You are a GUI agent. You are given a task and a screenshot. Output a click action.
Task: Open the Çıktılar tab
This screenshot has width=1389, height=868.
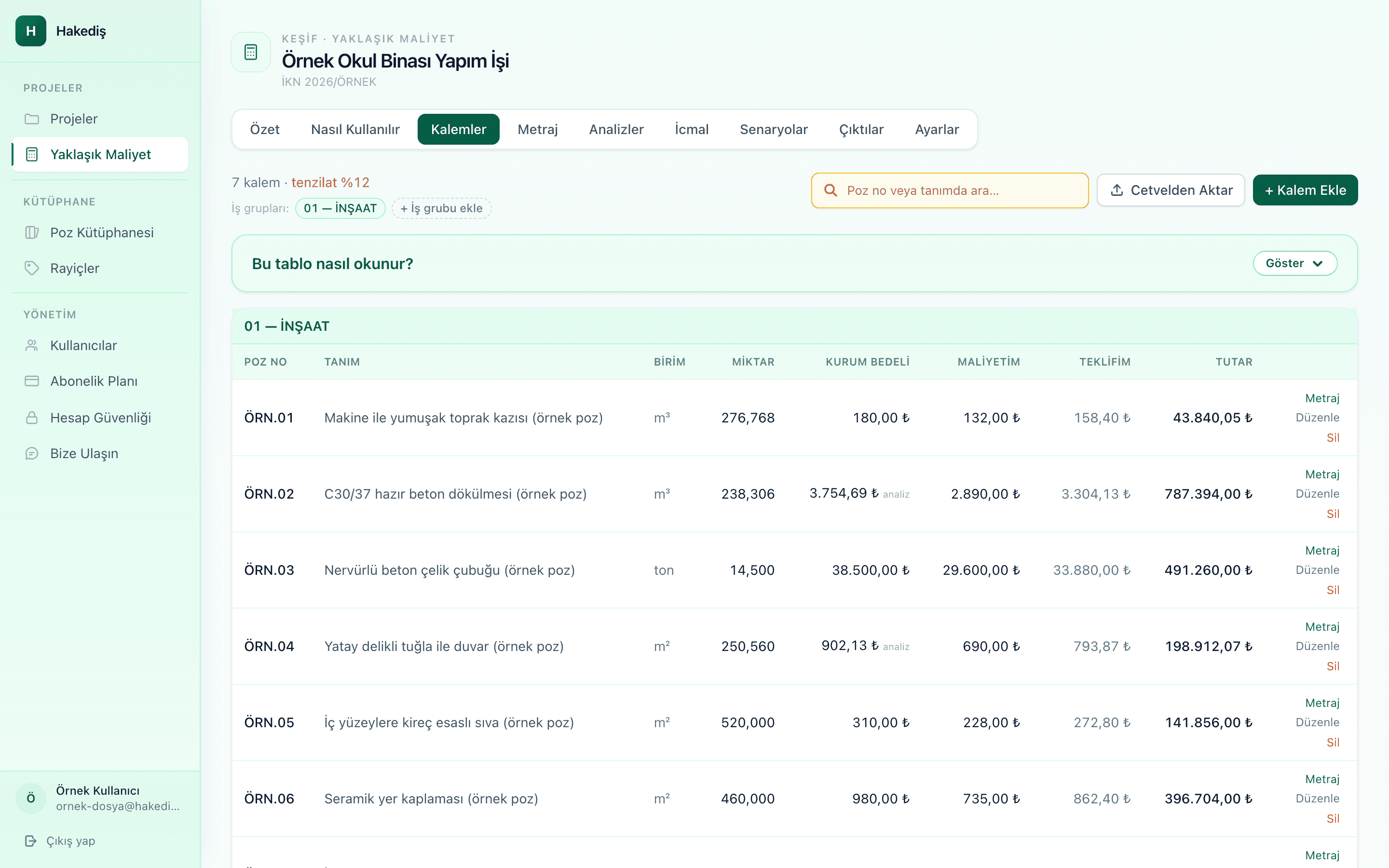pyautogui.click(x=861, y=129)
